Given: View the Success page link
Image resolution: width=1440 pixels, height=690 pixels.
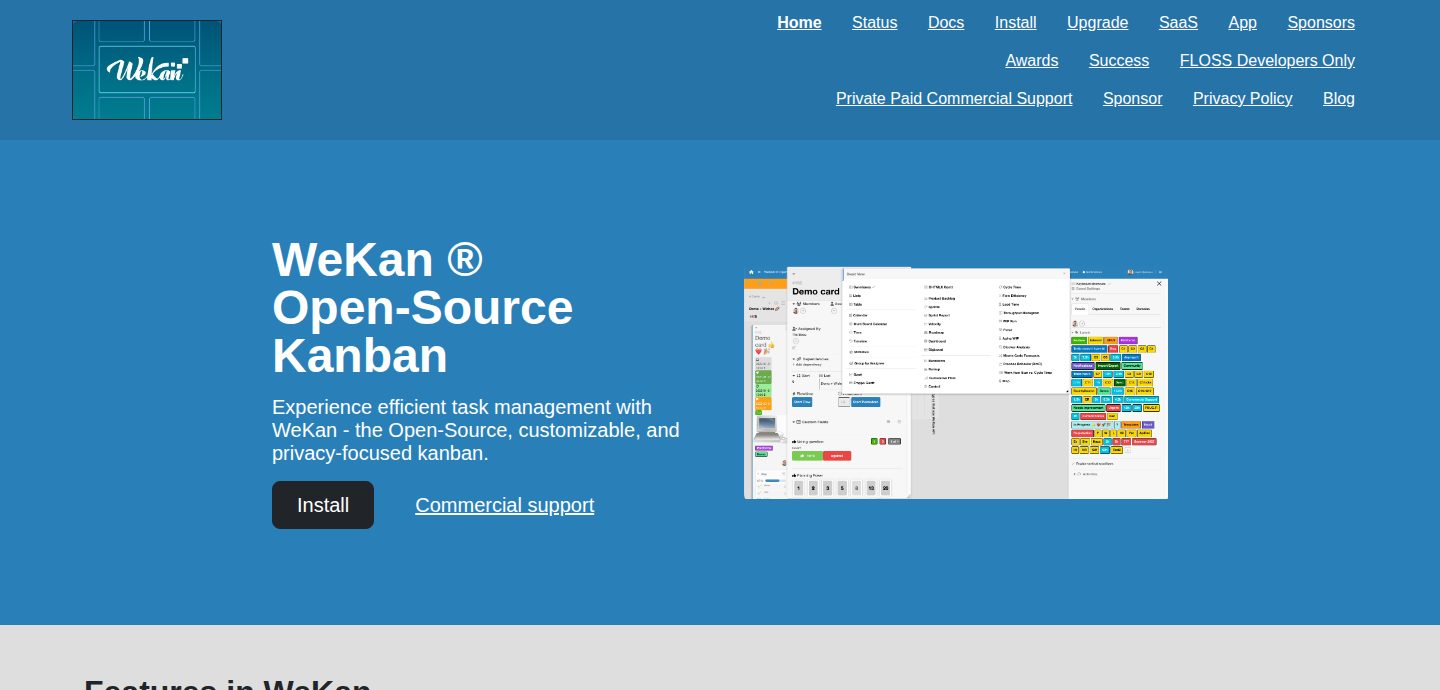Looking at the screenshot, I should coord(1119,60).
